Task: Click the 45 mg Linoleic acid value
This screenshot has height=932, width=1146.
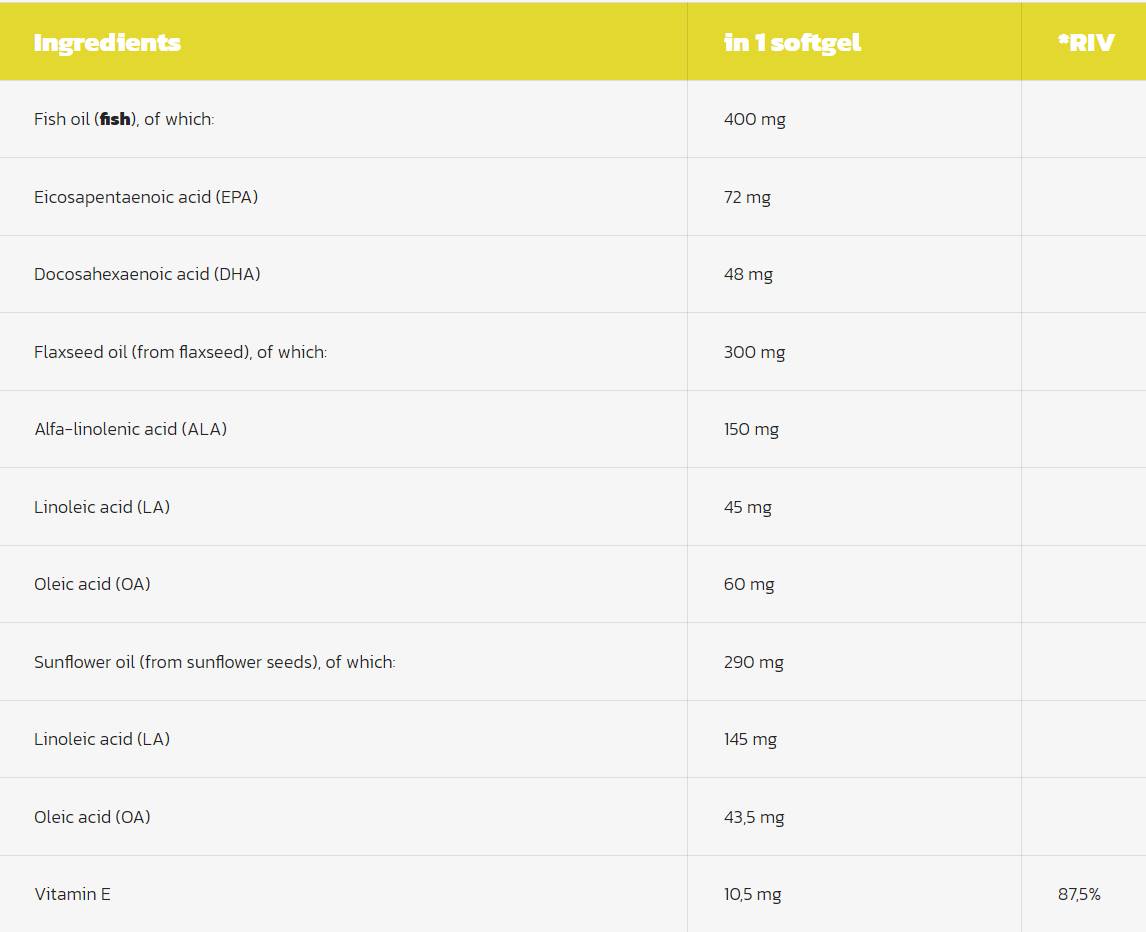Action: click(747, 507)
